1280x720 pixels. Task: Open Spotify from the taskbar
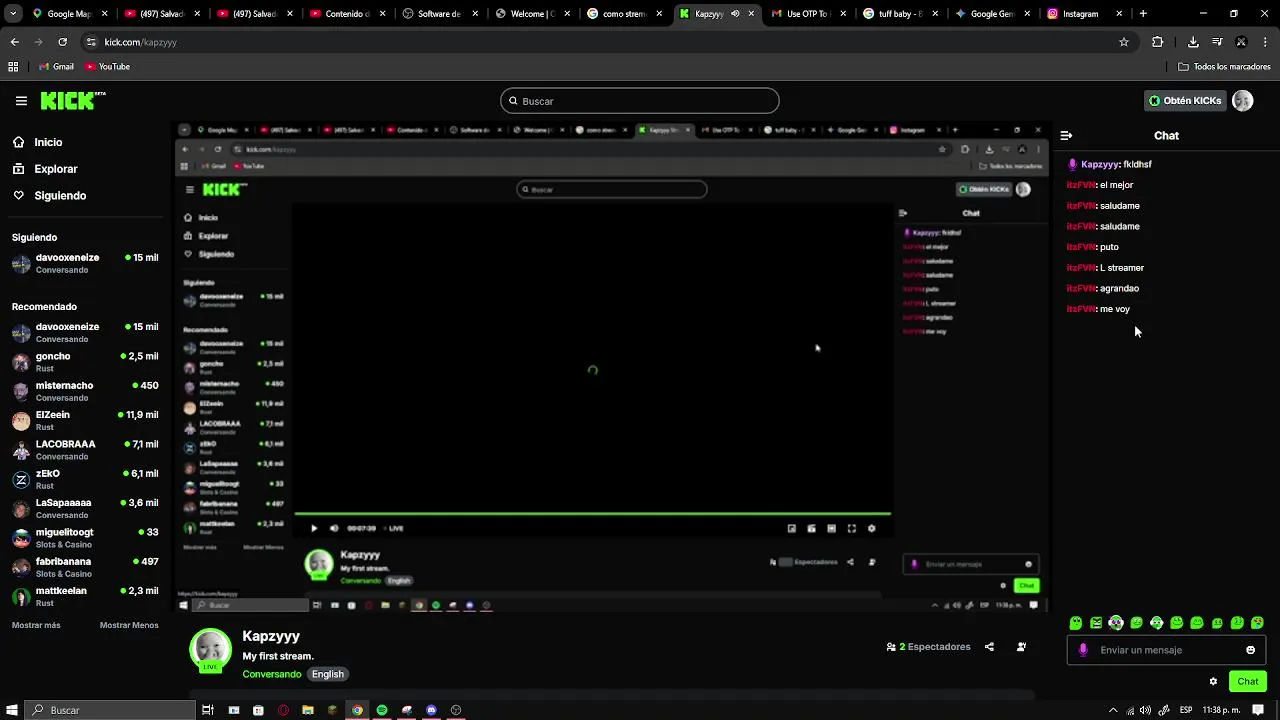click(x=382, y=710)
